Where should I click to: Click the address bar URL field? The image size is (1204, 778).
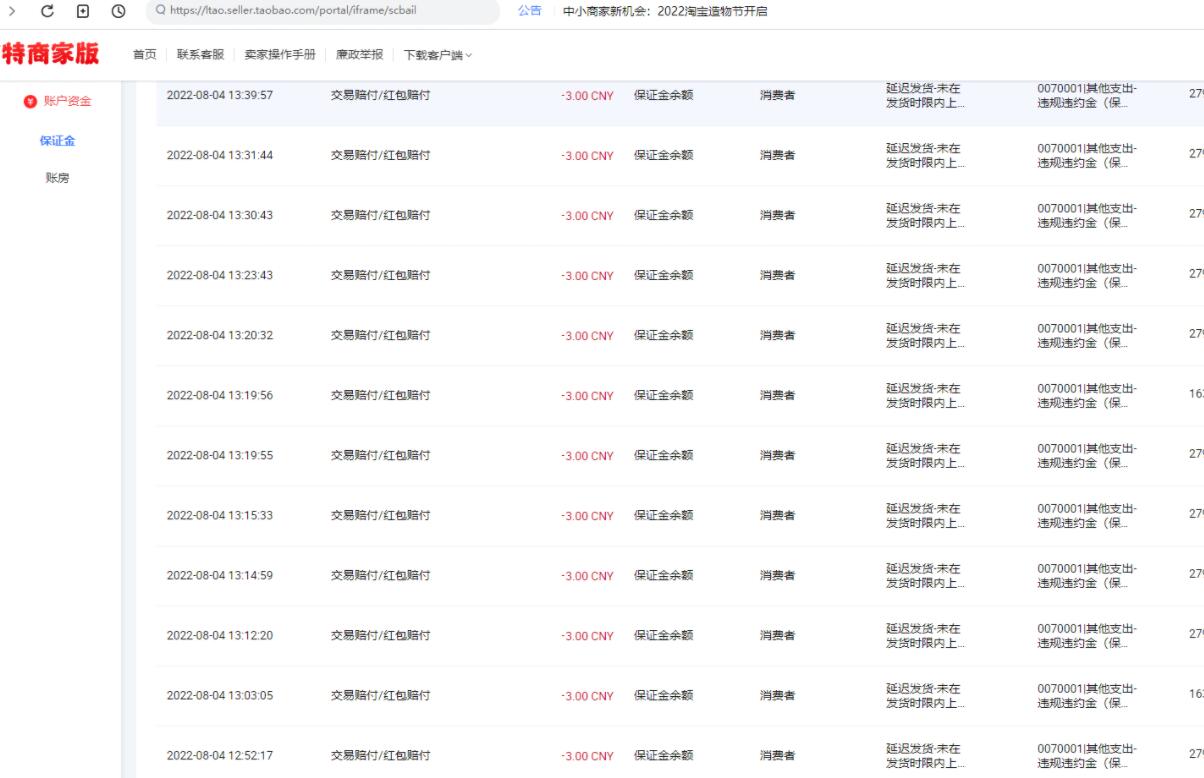322,11
